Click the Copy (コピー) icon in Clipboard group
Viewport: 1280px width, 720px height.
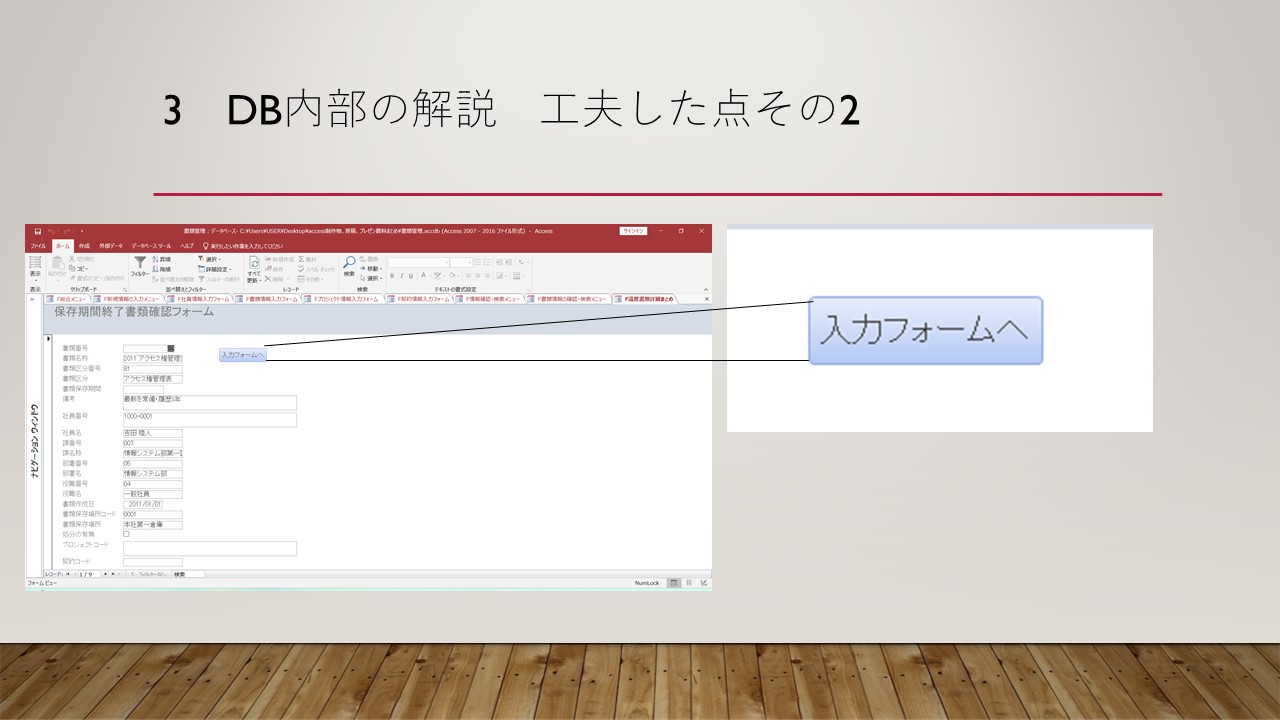pos(73,268)
